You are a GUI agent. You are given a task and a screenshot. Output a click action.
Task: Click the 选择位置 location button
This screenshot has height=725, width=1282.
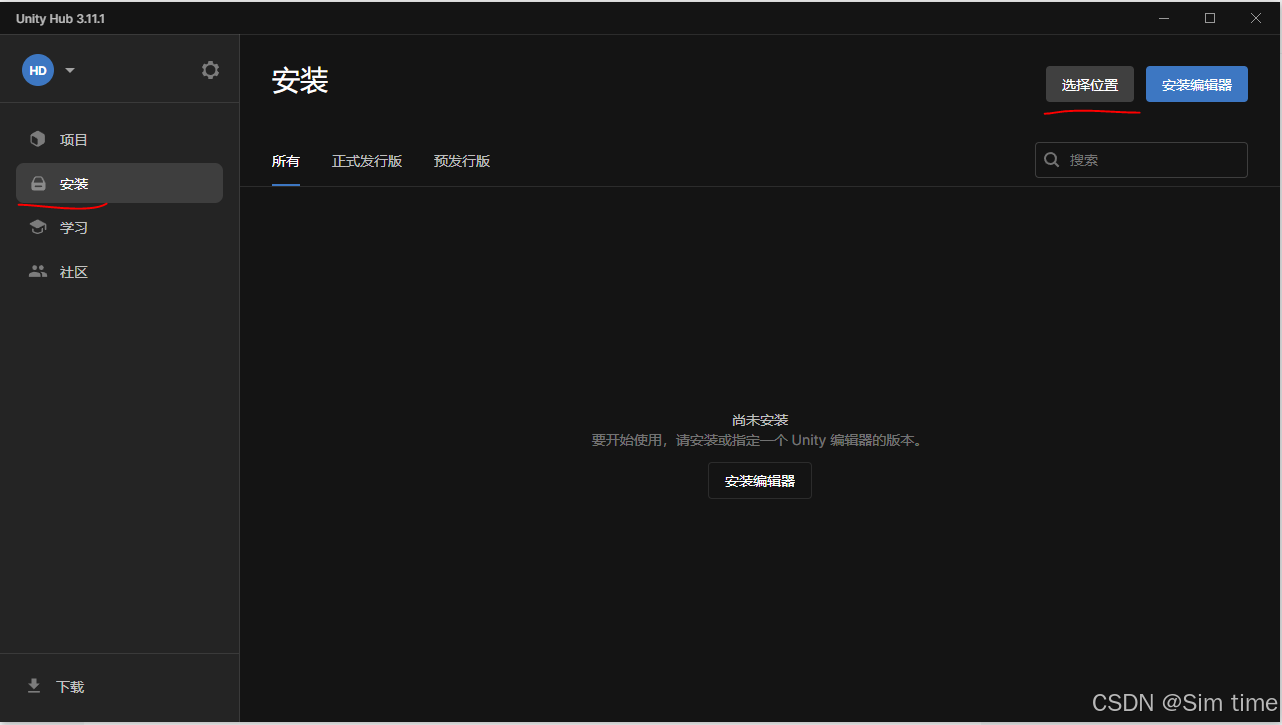click(x=1090, y=84)
